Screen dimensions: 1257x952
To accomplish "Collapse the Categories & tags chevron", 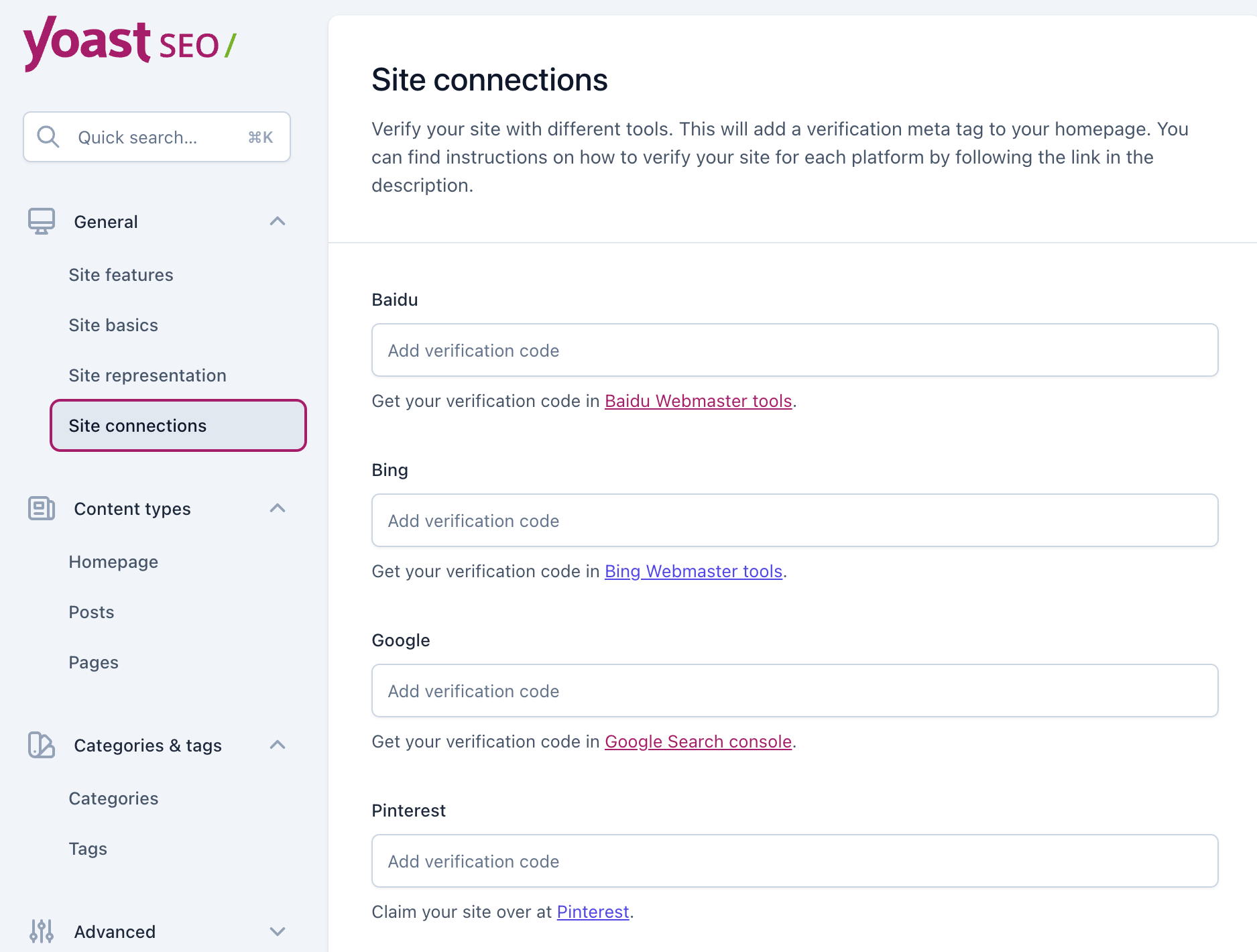I will point(278,745).
